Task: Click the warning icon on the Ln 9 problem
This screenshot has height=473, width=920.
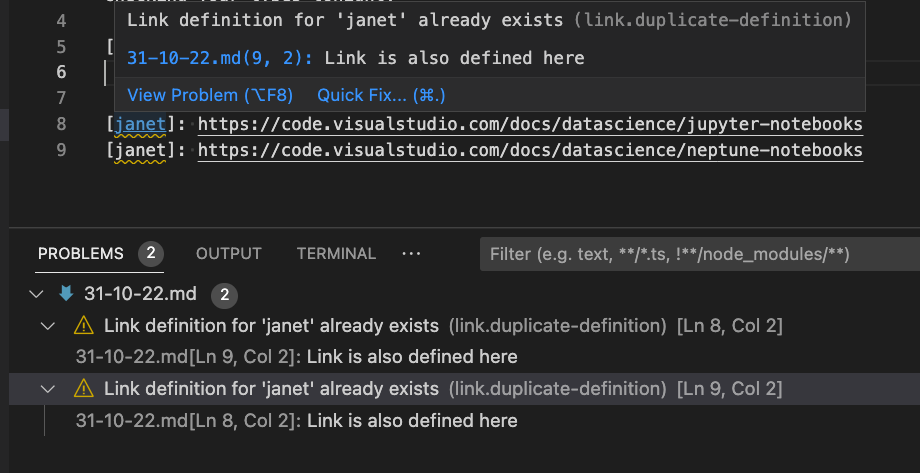Action: click(83, 388)
